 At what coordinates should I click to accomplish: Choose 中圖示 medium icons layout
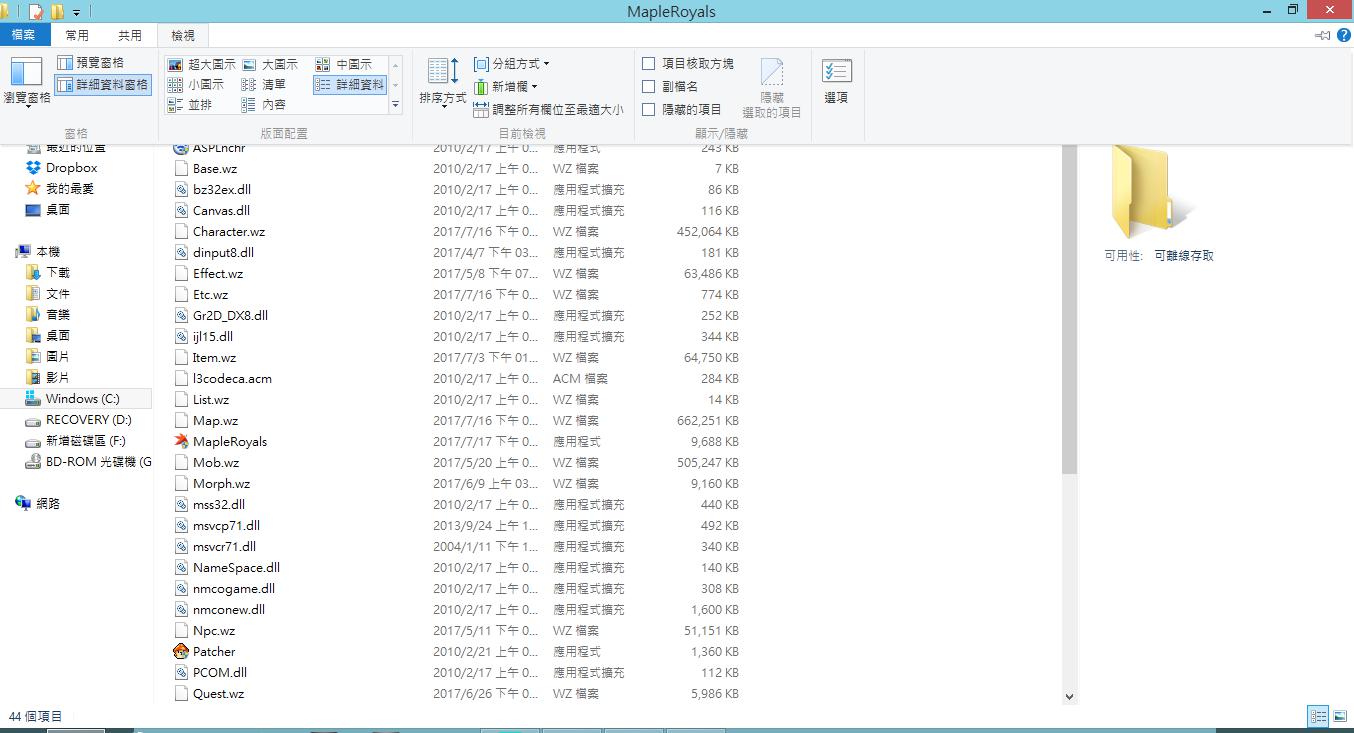coord(343,64)
